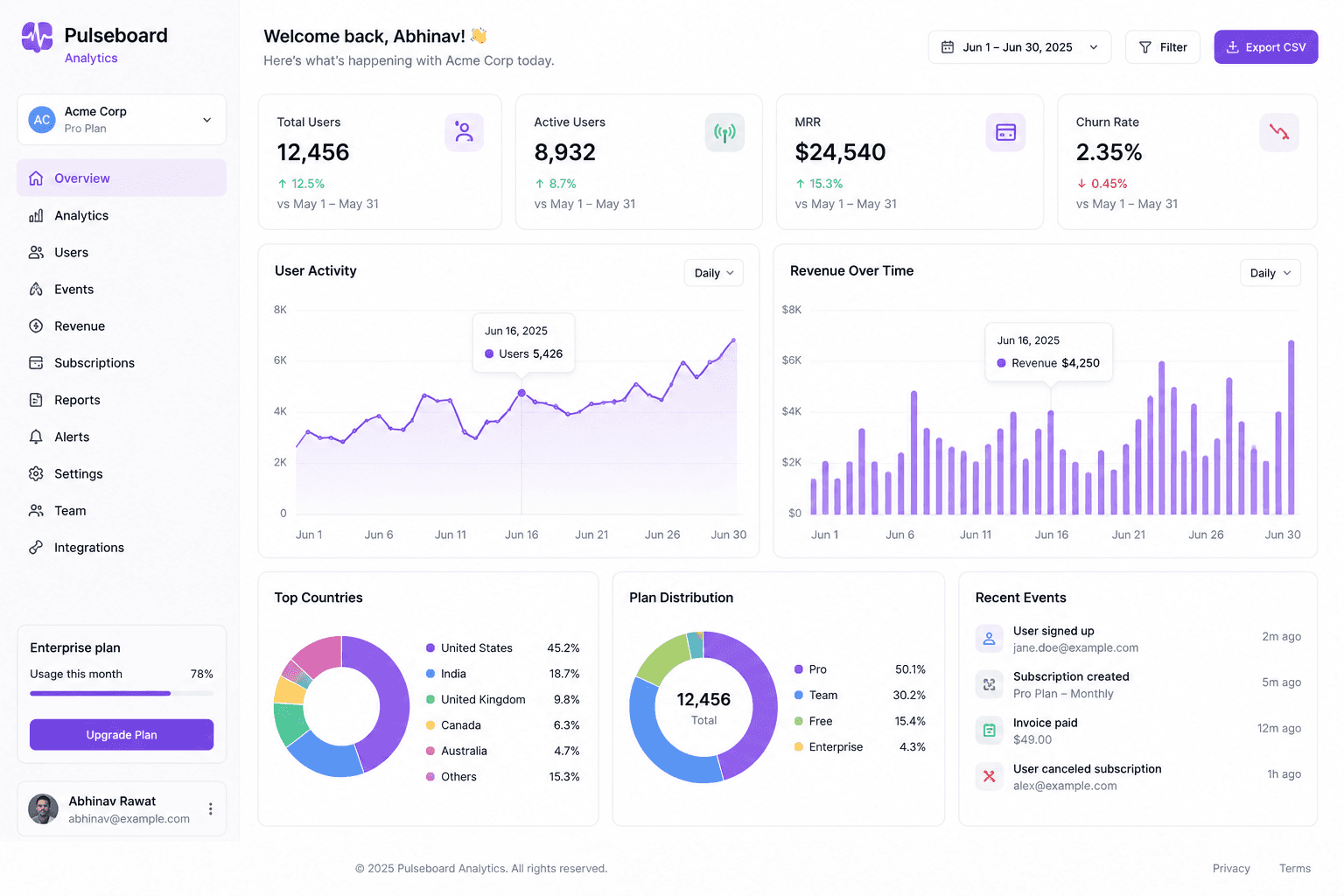Open the User Activity Daily dropdown

click(x=714, y=273)
